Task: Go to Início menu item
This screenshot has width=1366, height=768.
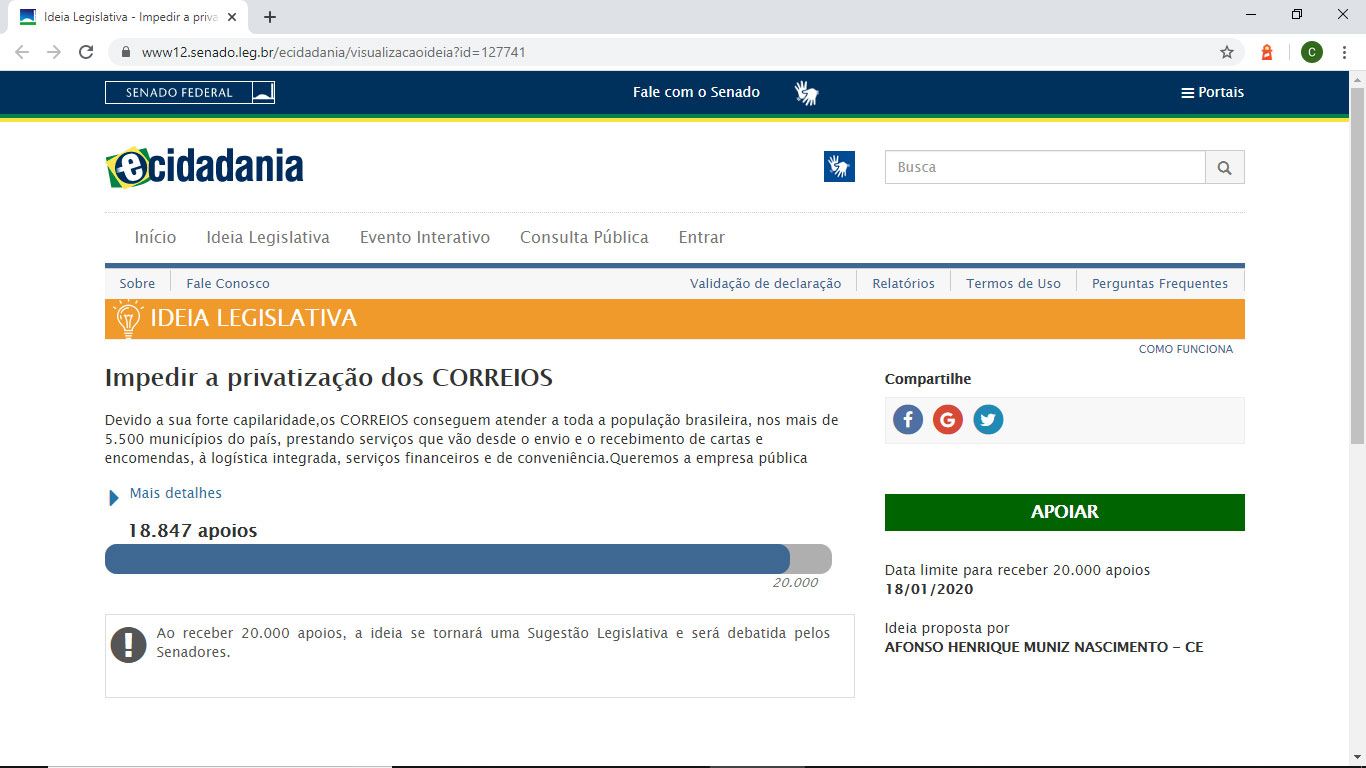Action: [155, 238]
